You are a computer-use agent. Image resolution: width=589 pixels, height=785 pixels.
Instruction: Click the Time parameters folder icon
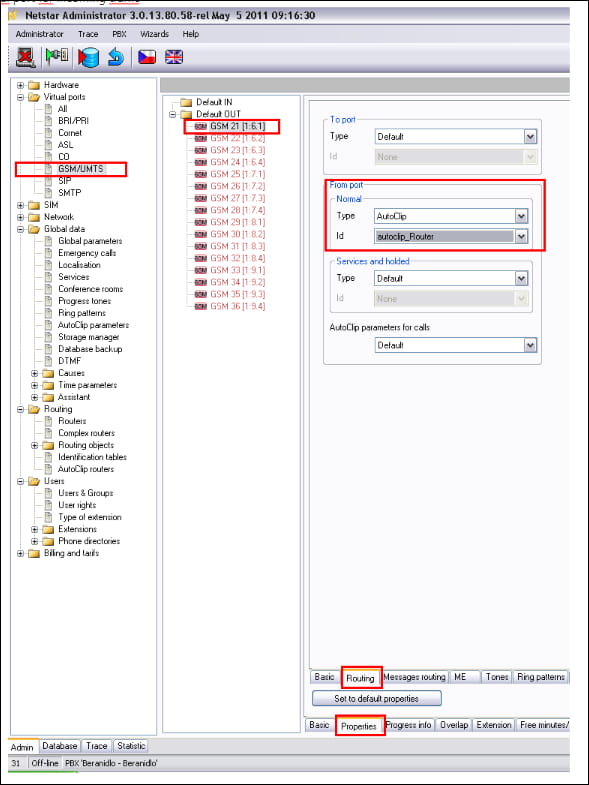(x=48, y=385)
